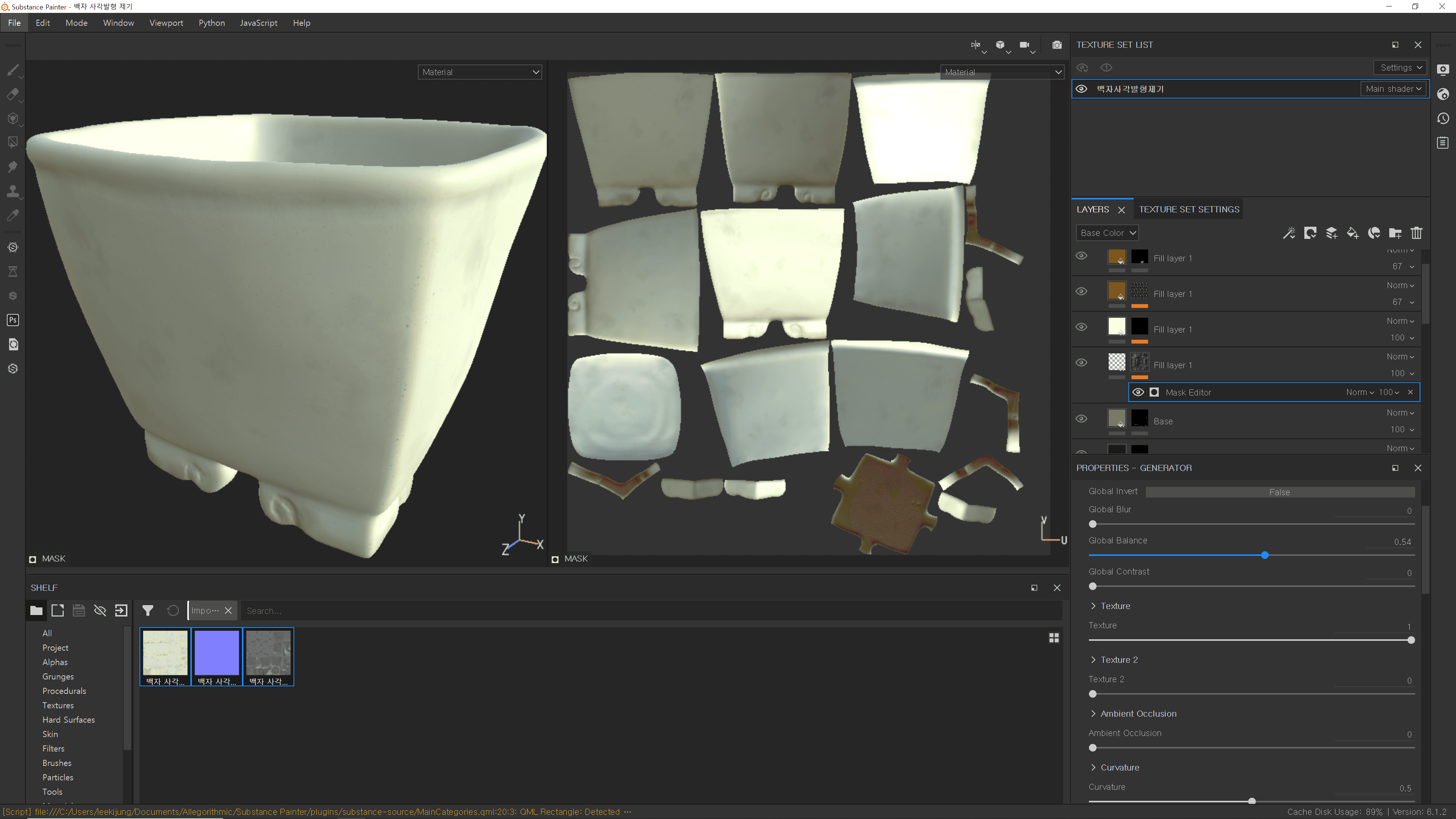Viewport: 1456px width, 819px height.
Task: Toggle Global Invert False button
Action: pyautogui.click(x=1279, y=492)
